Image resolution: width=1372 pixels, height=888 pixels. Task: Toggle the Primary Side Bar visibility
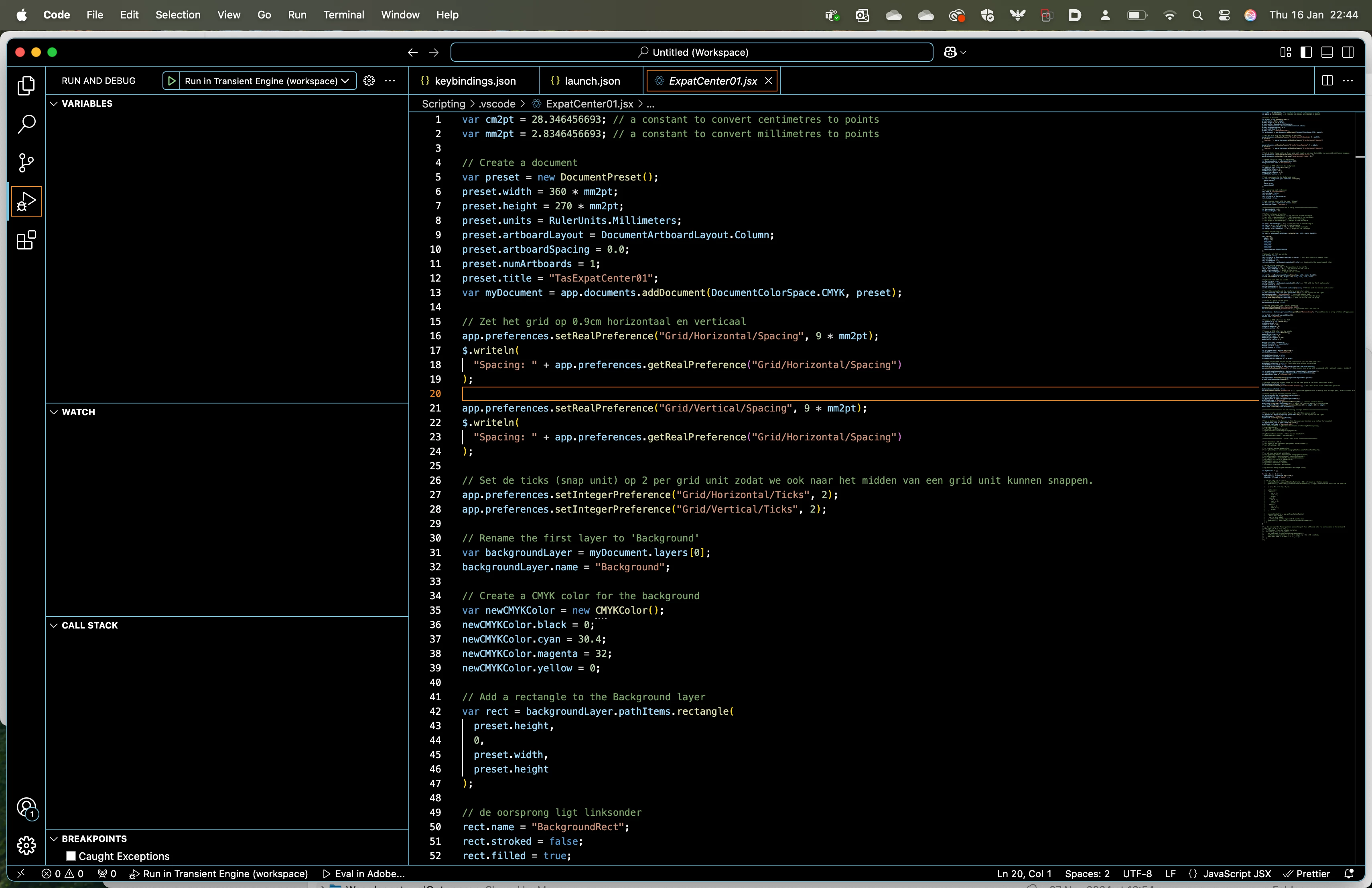(x=1306, y=53)
